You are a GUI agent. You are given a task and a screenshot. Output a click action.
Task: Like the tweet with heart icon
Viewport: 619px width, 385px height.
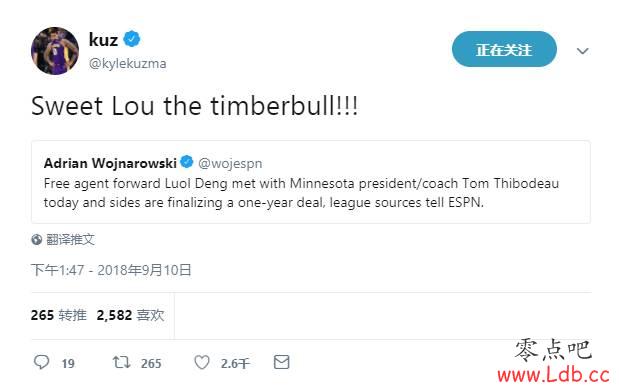[202, 362]
